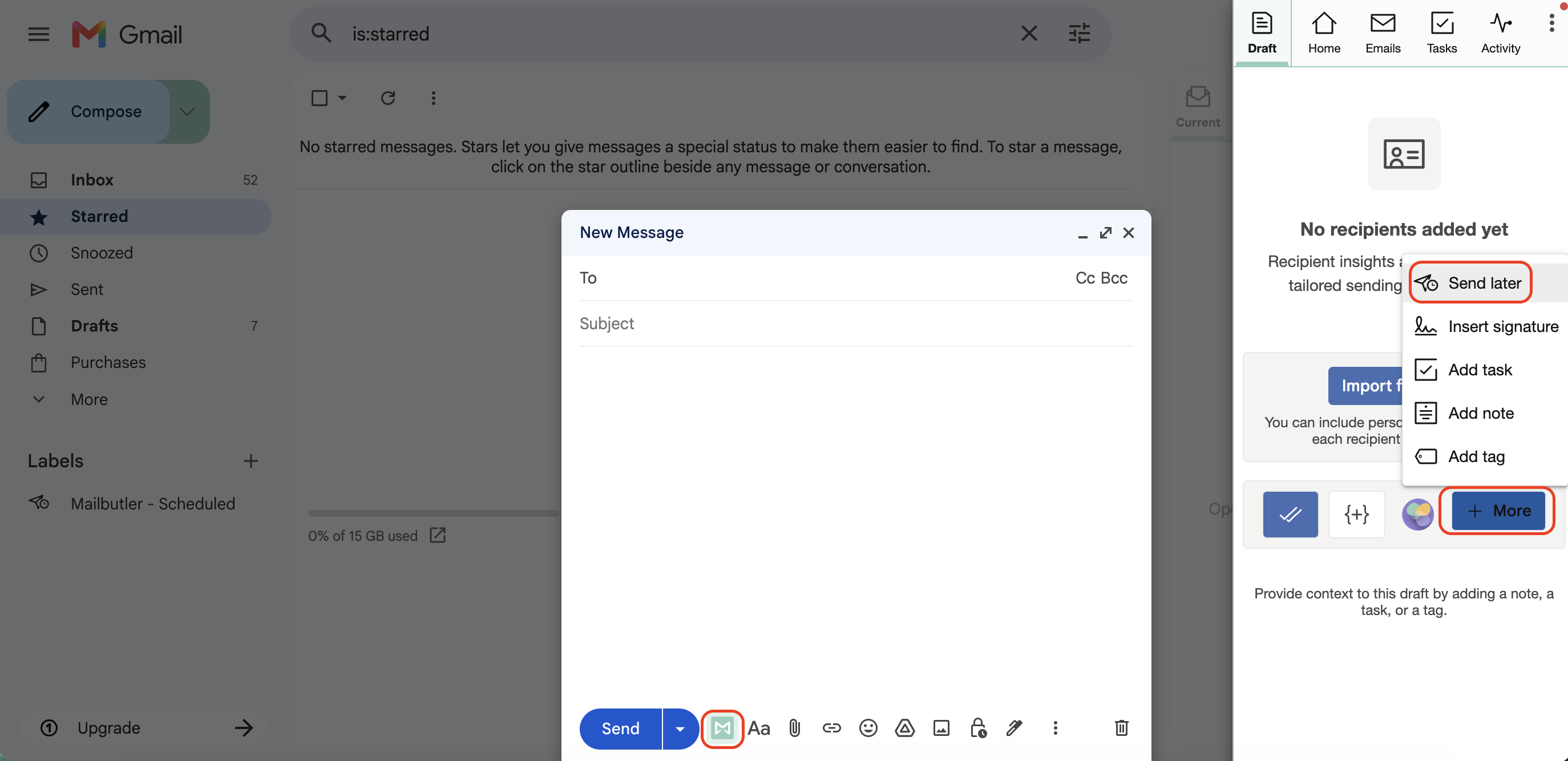Pop out the New Message window
This screenshot has width=1568, height=761.
pos(1105,233)
